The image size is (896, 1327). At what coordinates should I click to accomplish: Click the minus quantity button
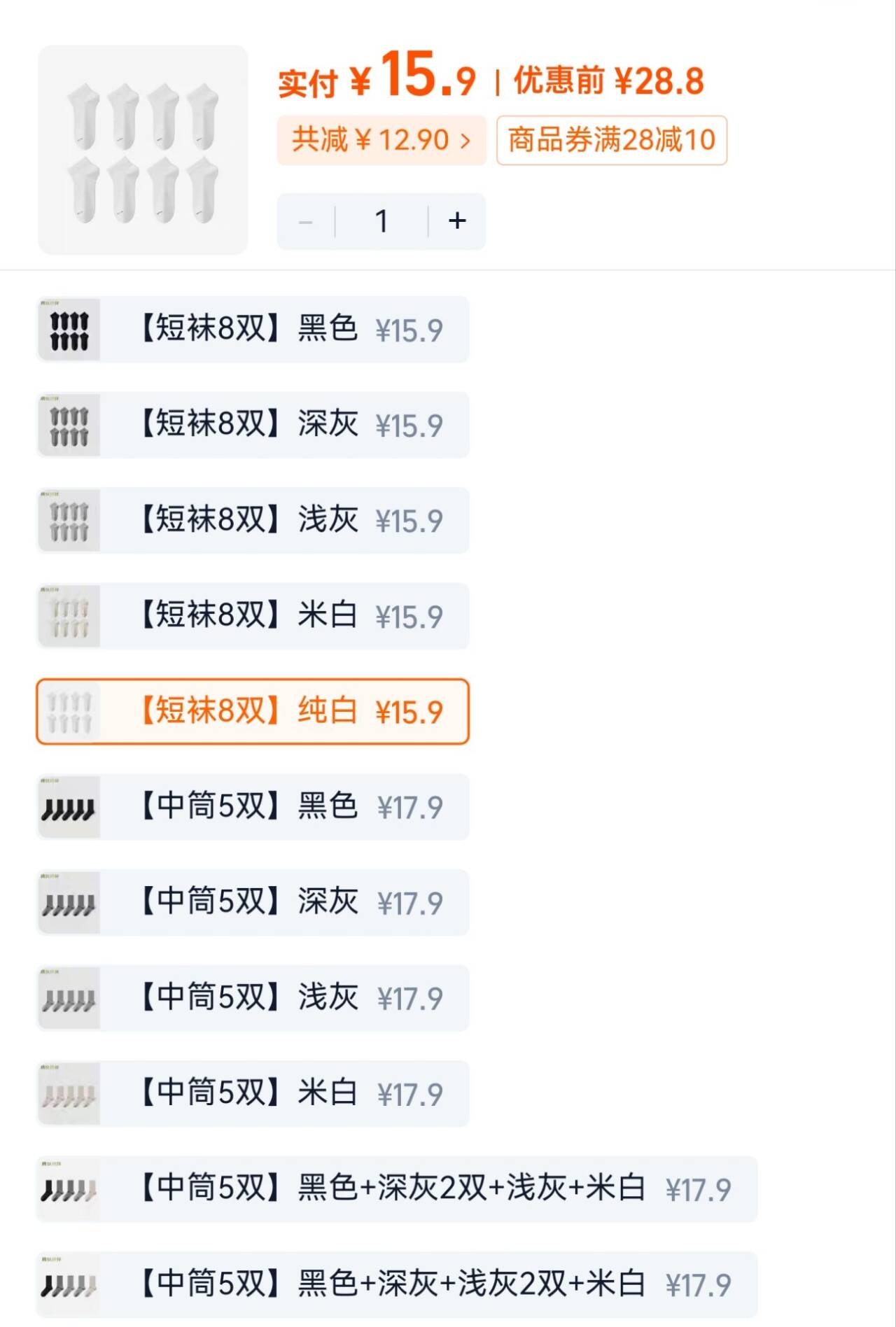306,222
